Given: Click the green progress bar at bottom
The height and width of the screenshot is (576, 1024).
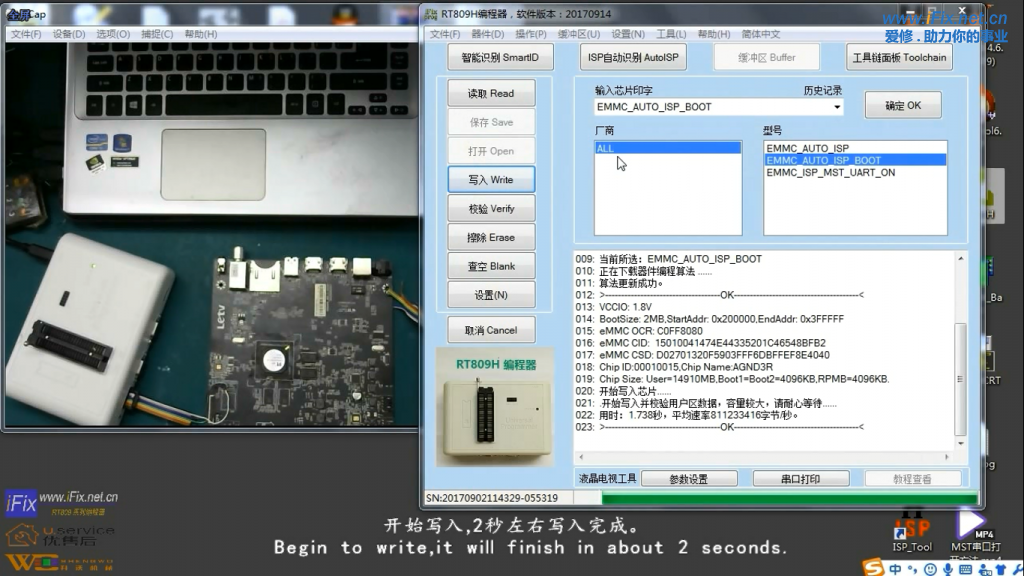Looking at the screenshot, I should point(774,498).
